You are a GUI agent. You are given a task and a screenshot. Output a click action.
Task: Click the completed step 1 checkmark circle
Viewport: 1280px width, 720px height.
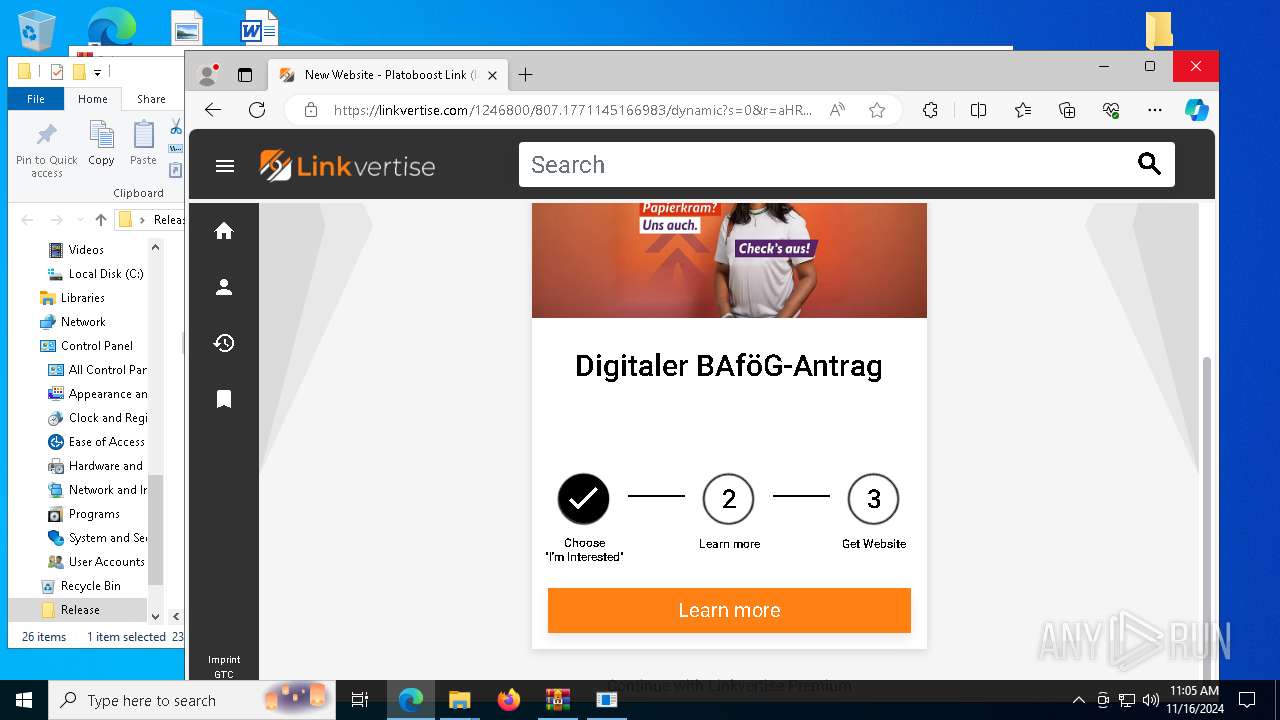[583, 499]
